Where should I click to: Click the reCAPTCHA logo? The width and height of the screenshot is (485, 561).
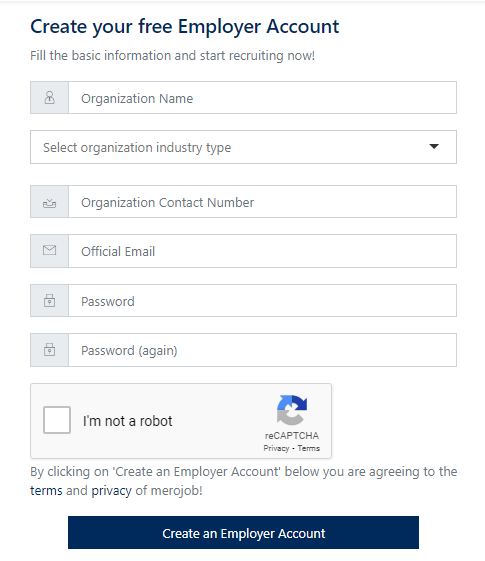pyautogui.click(x=292, y=410)
